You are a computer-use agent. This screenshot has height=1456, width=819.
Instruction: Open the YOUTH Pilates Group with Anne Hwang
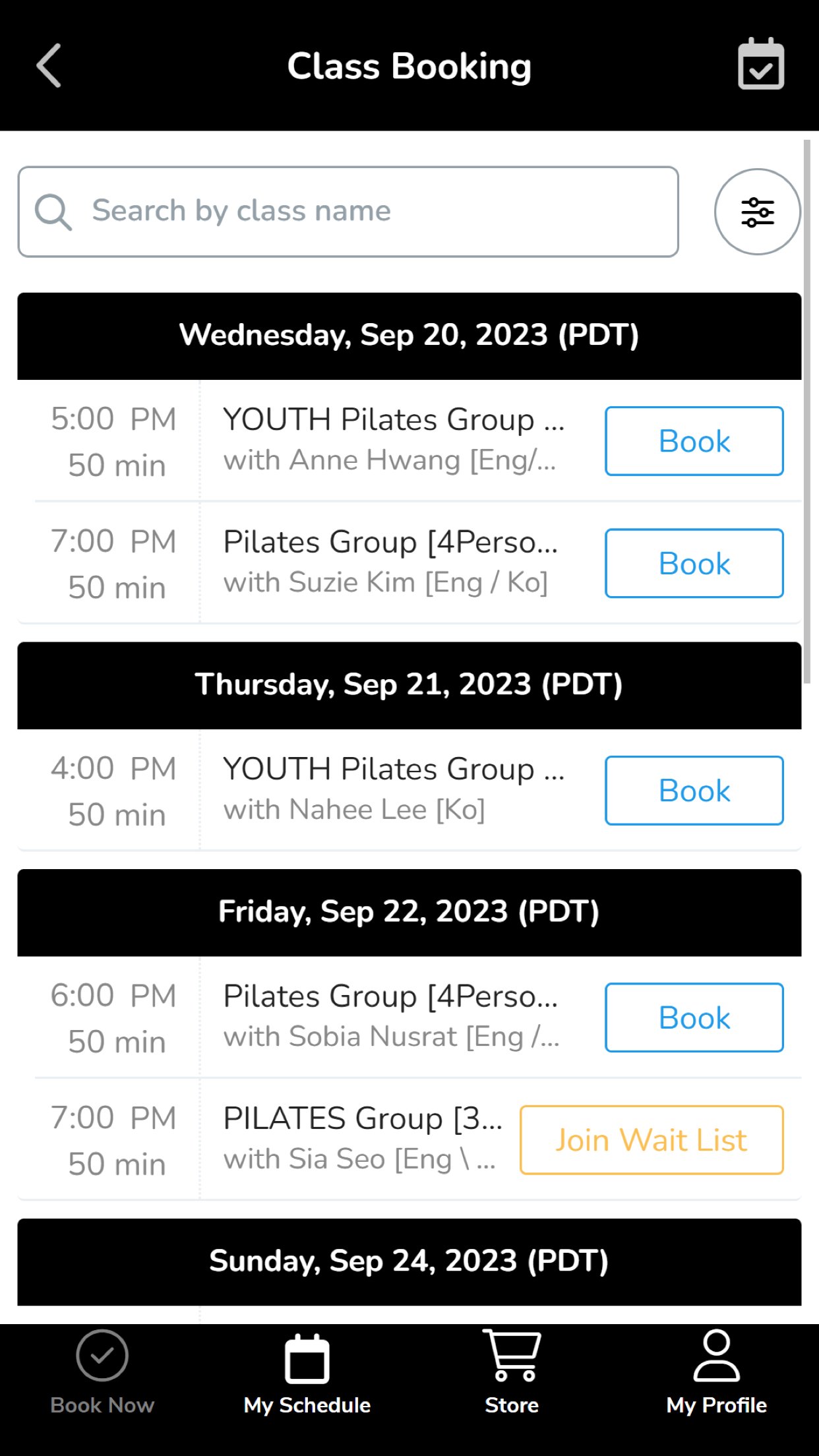point(393,439)
